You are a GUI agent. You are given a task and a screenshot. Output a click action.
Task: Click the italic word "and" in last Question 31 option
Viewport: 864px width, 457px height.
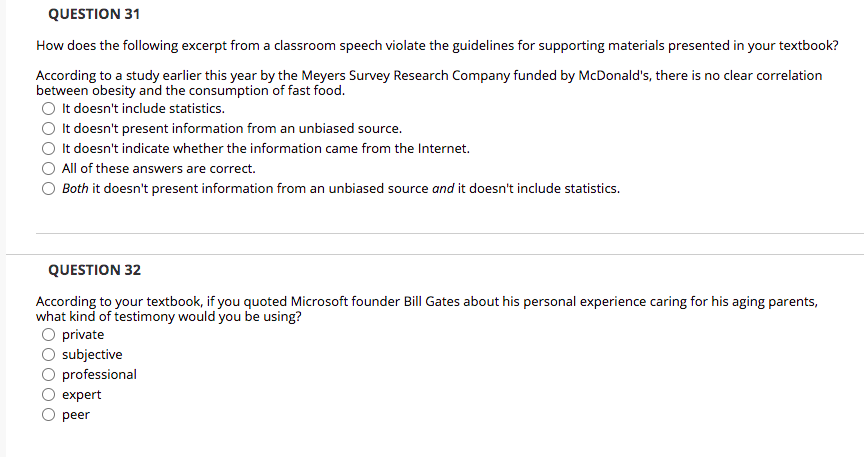[443, 188]
